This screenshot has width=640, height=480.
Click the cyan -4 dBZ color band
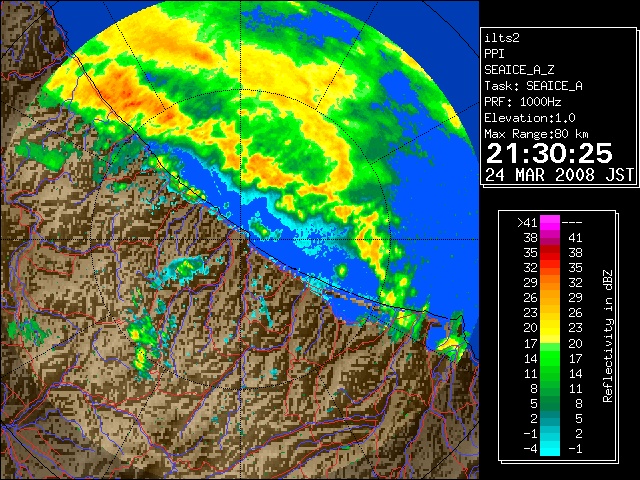tap(550, 449)
